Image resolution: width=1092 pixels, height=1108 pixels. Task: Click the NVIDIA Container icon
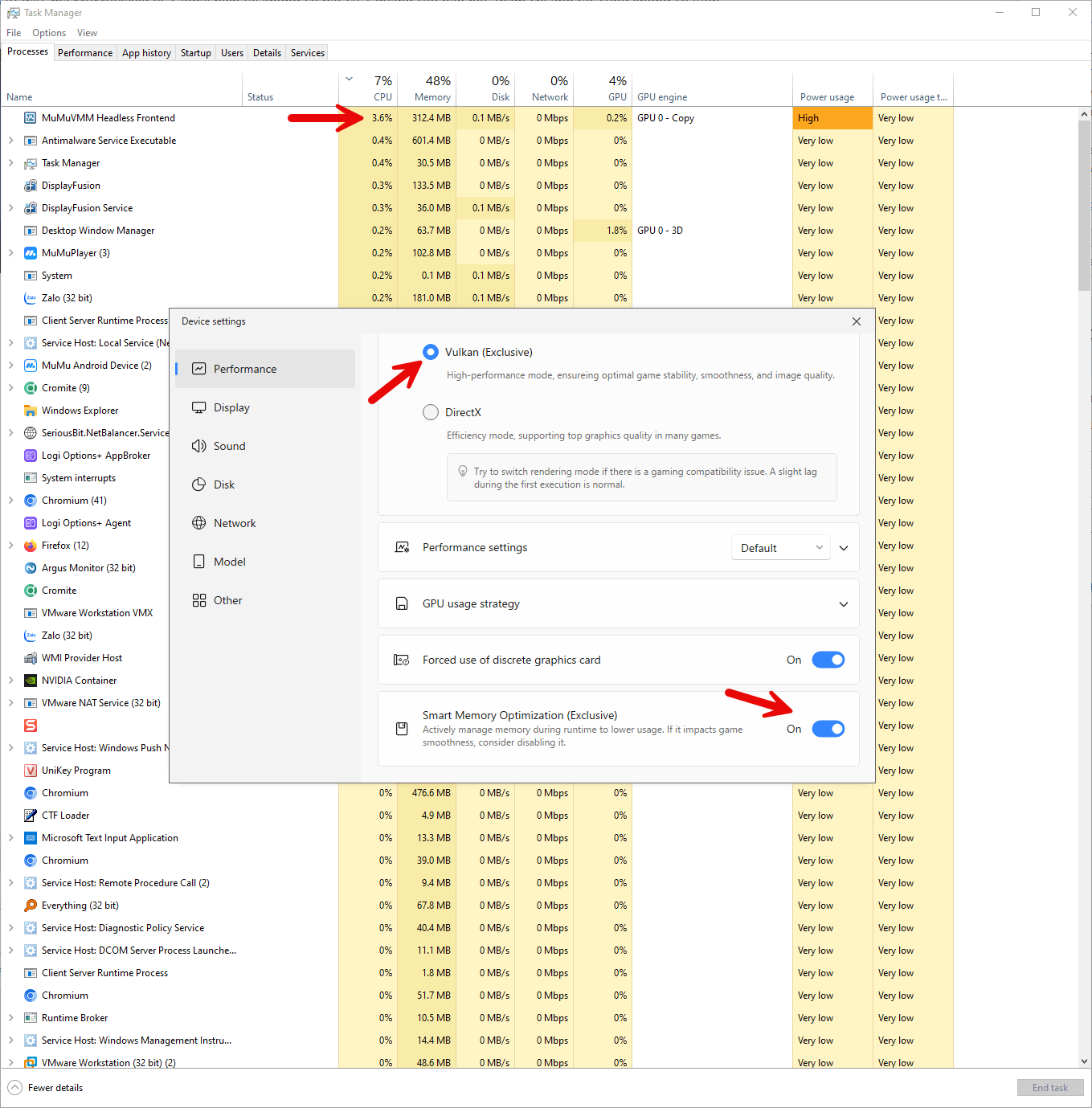pos(31,681)
